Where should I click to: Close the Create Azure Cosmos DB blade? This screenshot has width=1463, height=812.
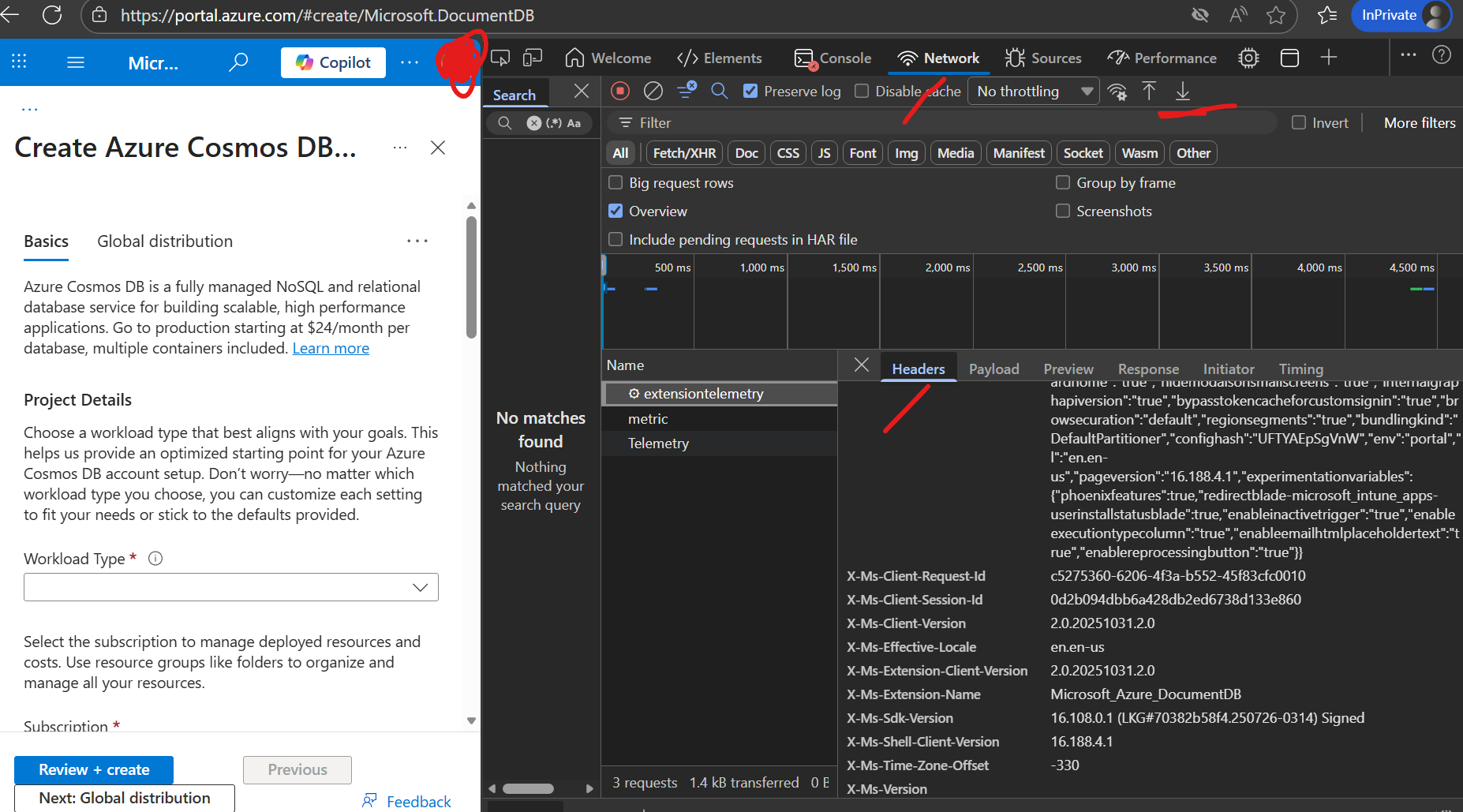[438, 148]
